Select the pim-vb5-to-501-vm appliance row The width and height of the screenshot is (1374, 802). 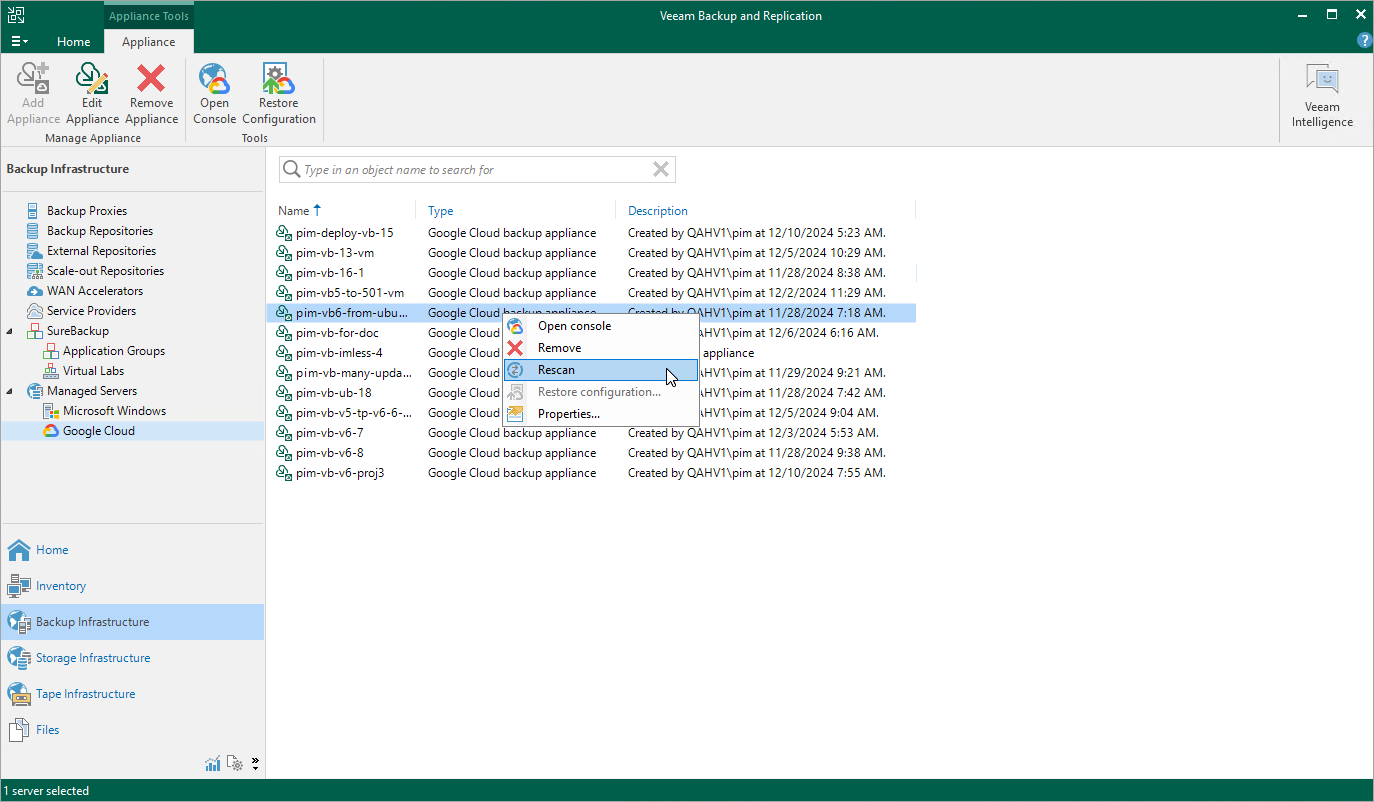(x=595, y=293)
